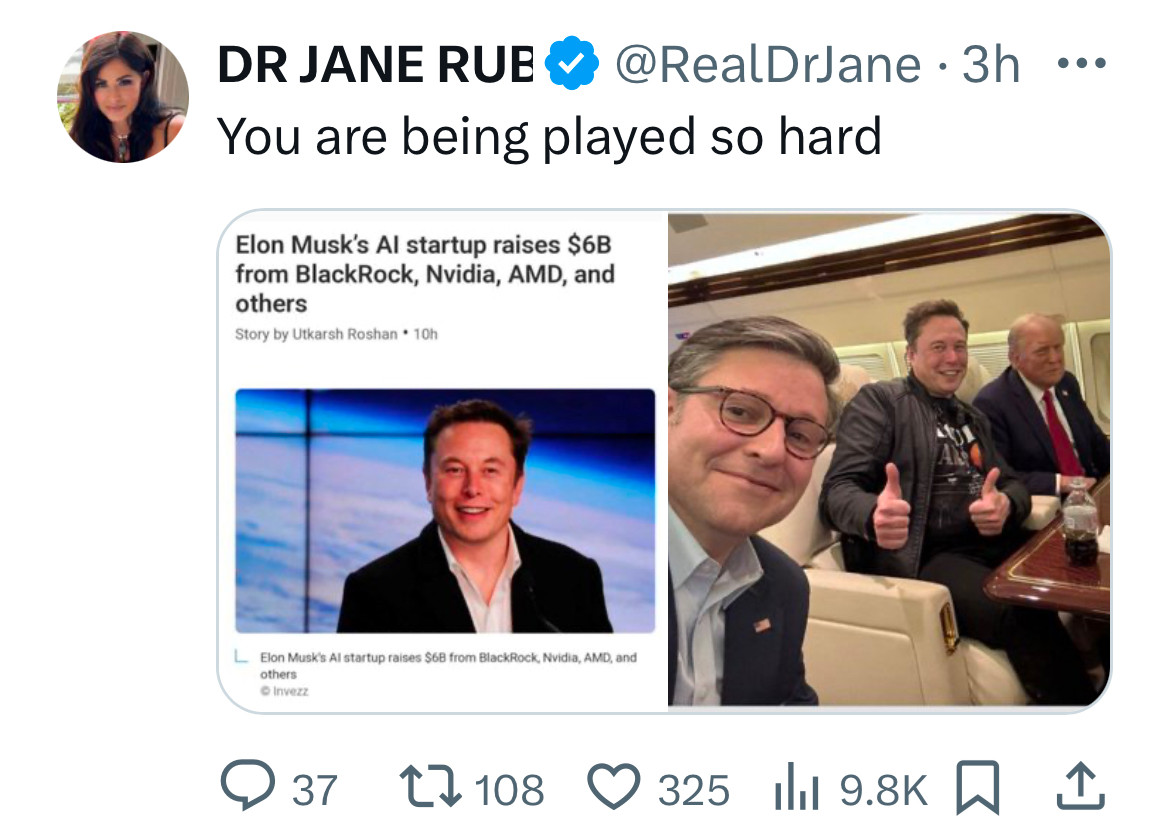This screenshot has width=1170, height=833.
Task: Click the "Story by Utkarsh Roshan" byline
Action: point(316,334)
